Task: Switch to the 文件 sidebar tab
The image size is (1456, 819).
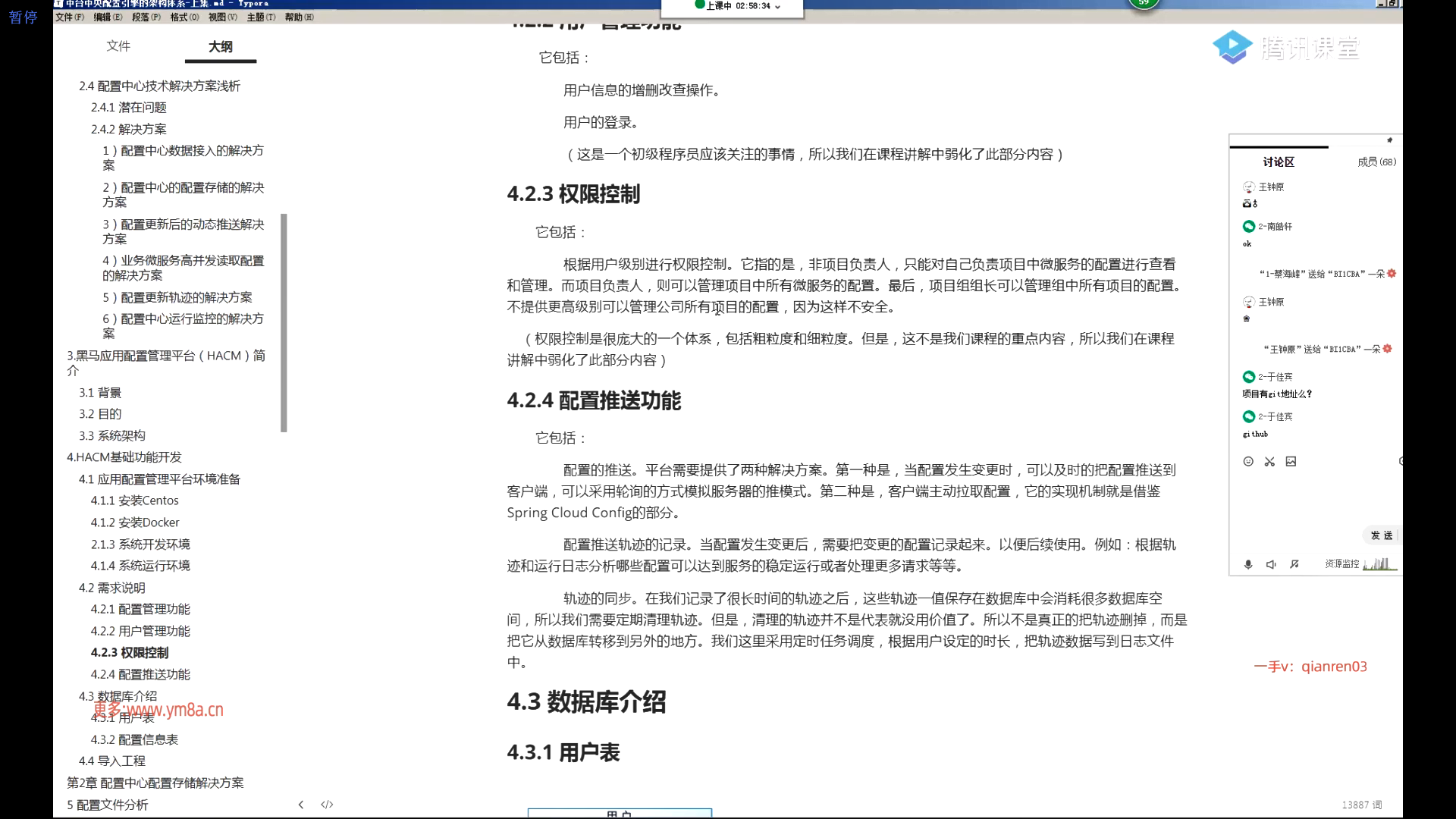Action: click(118, 46)
